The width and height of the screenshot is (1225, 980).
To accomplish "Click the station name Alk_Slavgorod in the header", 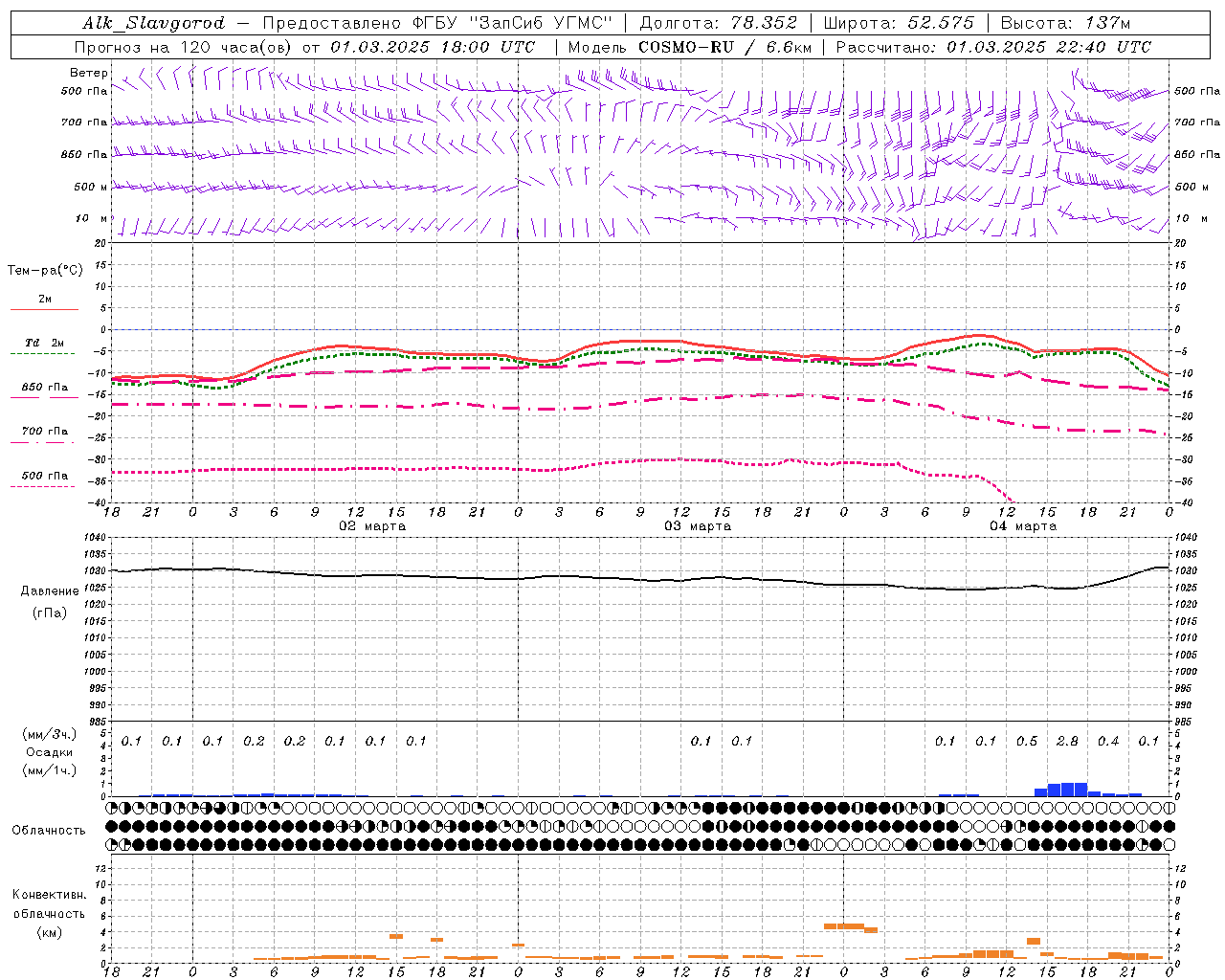I will [154, 23].
